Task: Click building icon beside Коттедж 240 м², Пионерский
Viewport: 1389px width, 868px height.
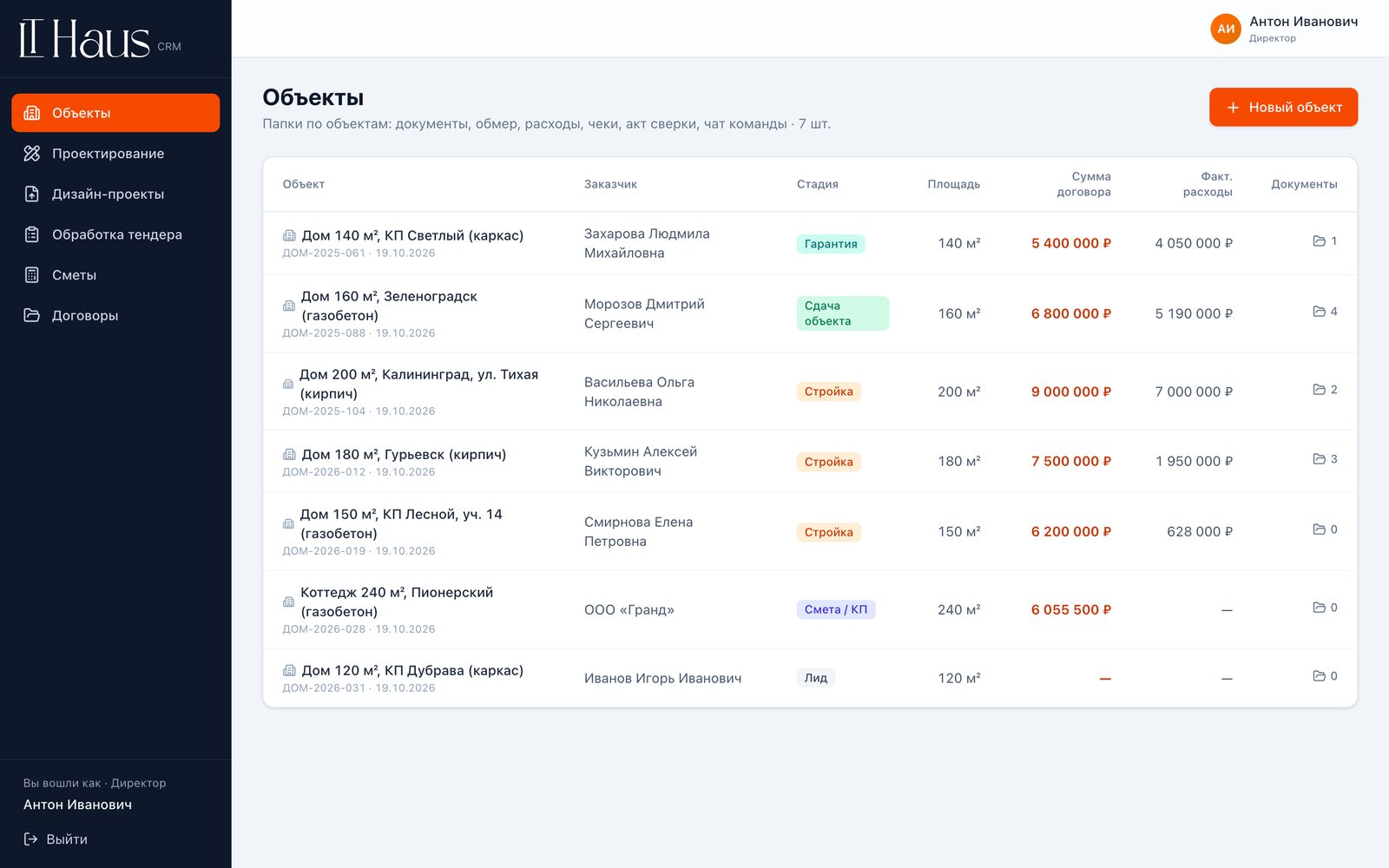Action: 288,602
